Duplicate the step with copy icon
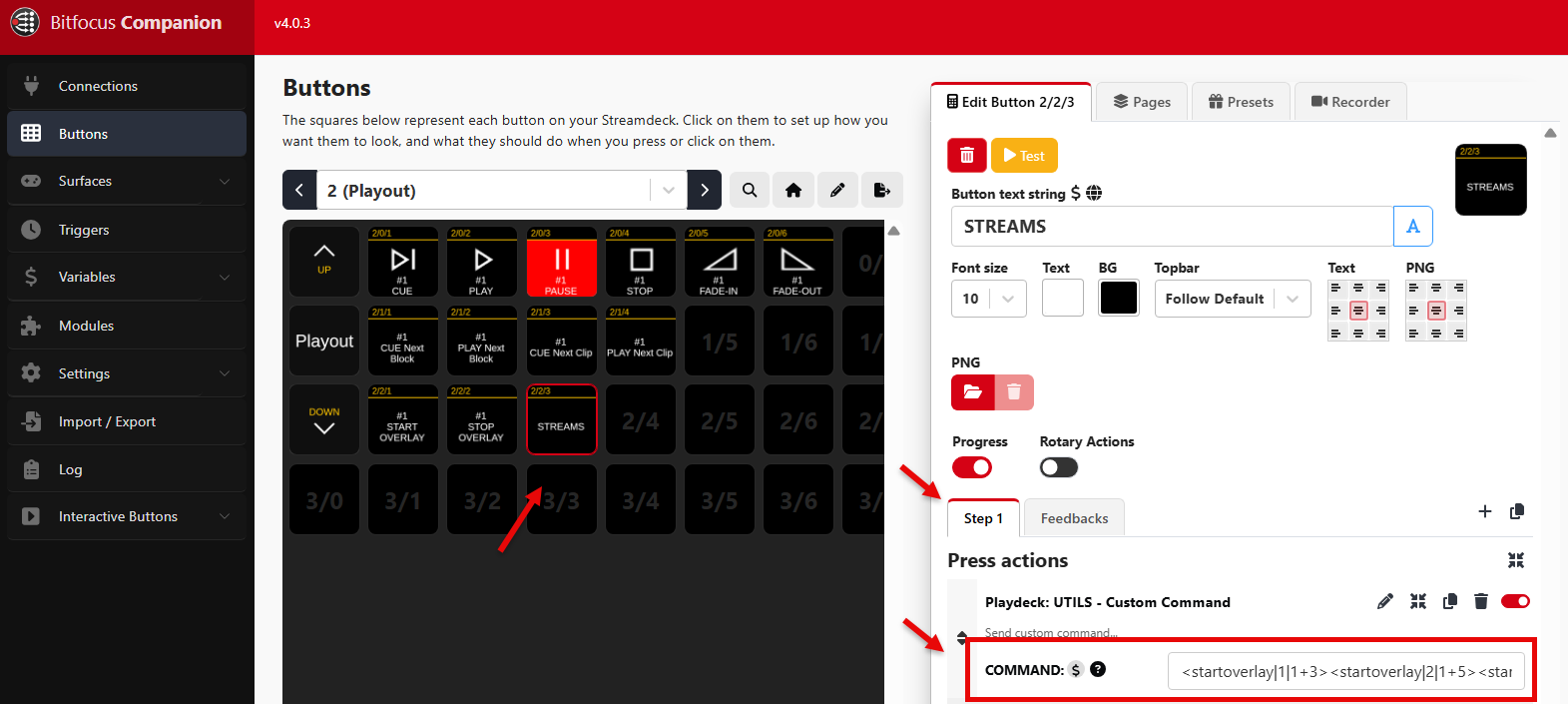Screen dimensions: 1568x704 pyautogui.click(x=1517, y=511)
